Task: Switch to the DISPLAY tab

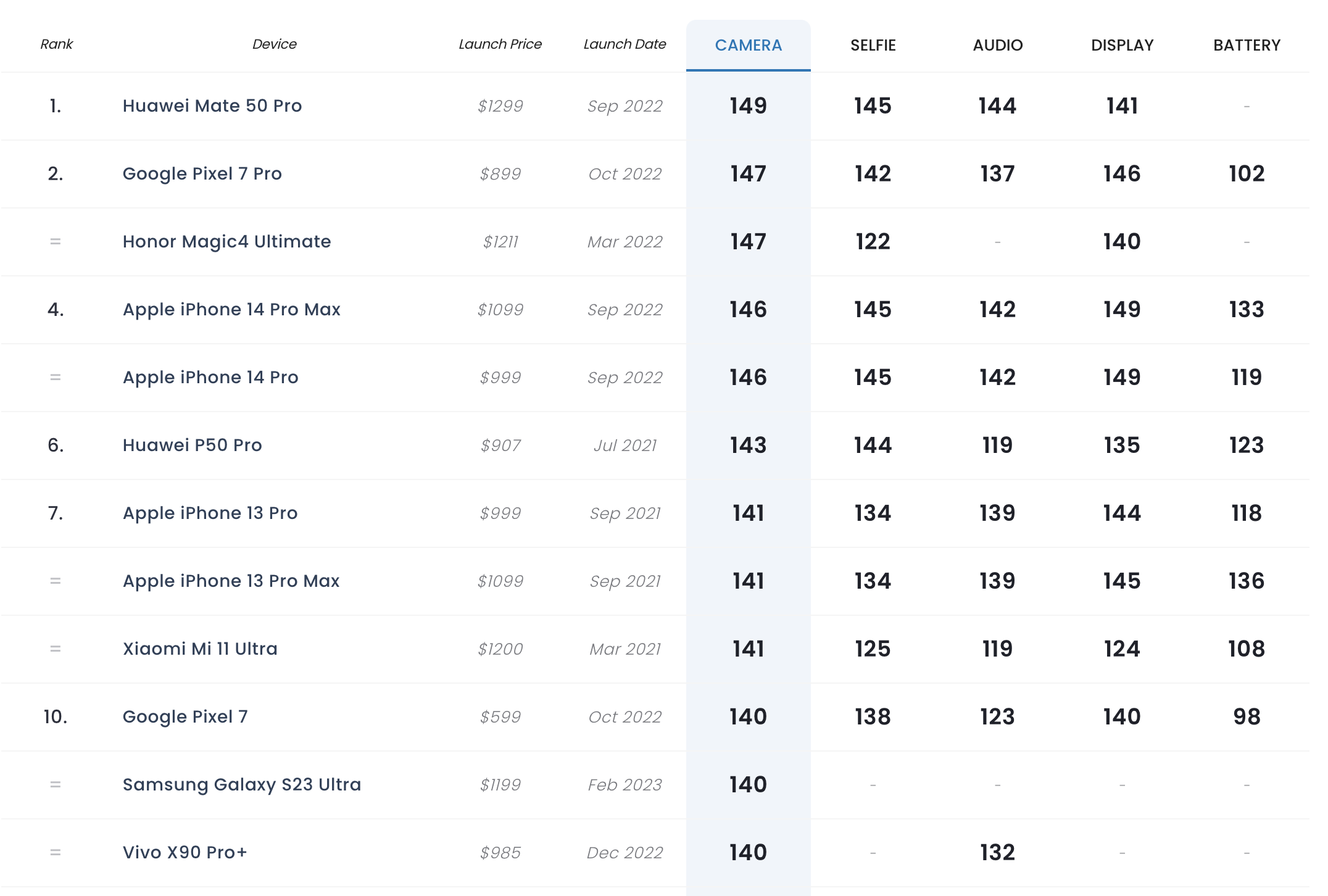Action: [1122, 45]
